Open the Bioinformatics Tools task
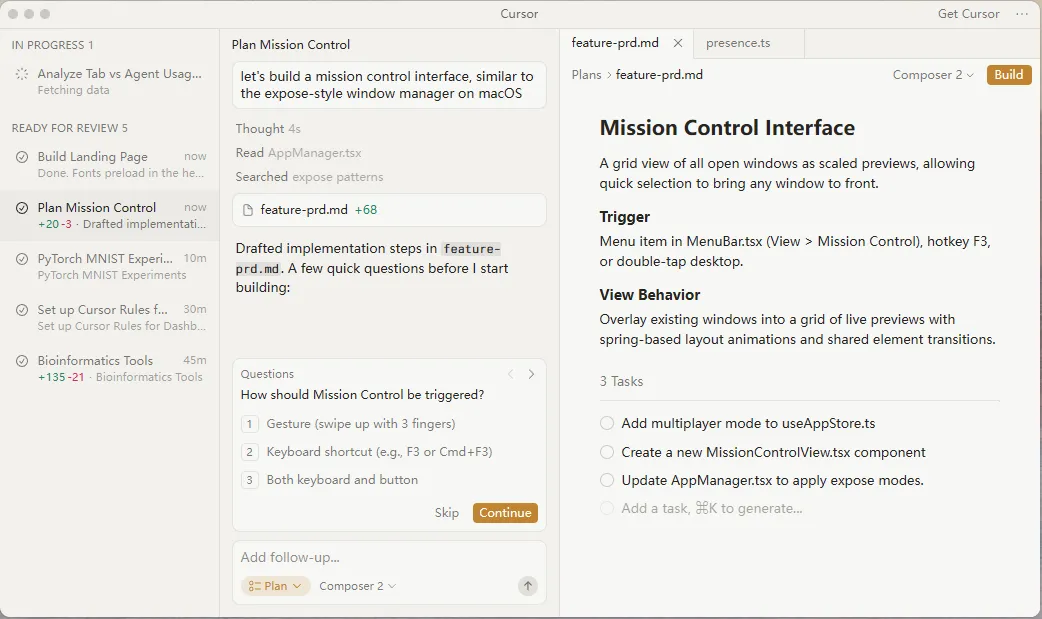 click(x=110, y=368)
